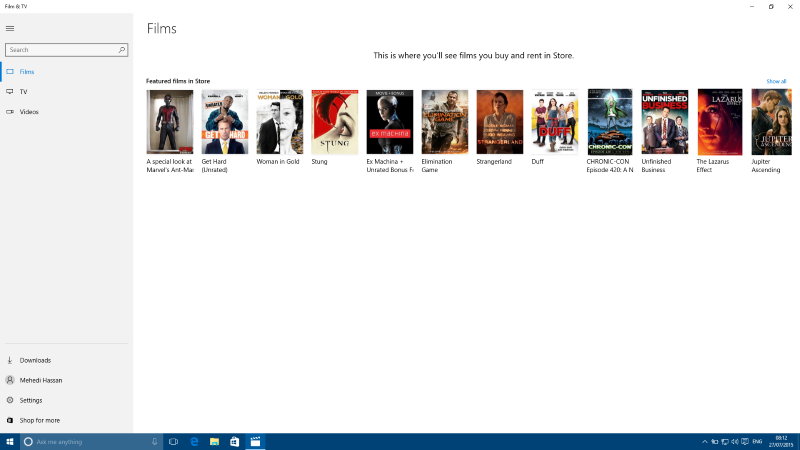Click the TV monitor icon in sidebar

pos(10,92)
